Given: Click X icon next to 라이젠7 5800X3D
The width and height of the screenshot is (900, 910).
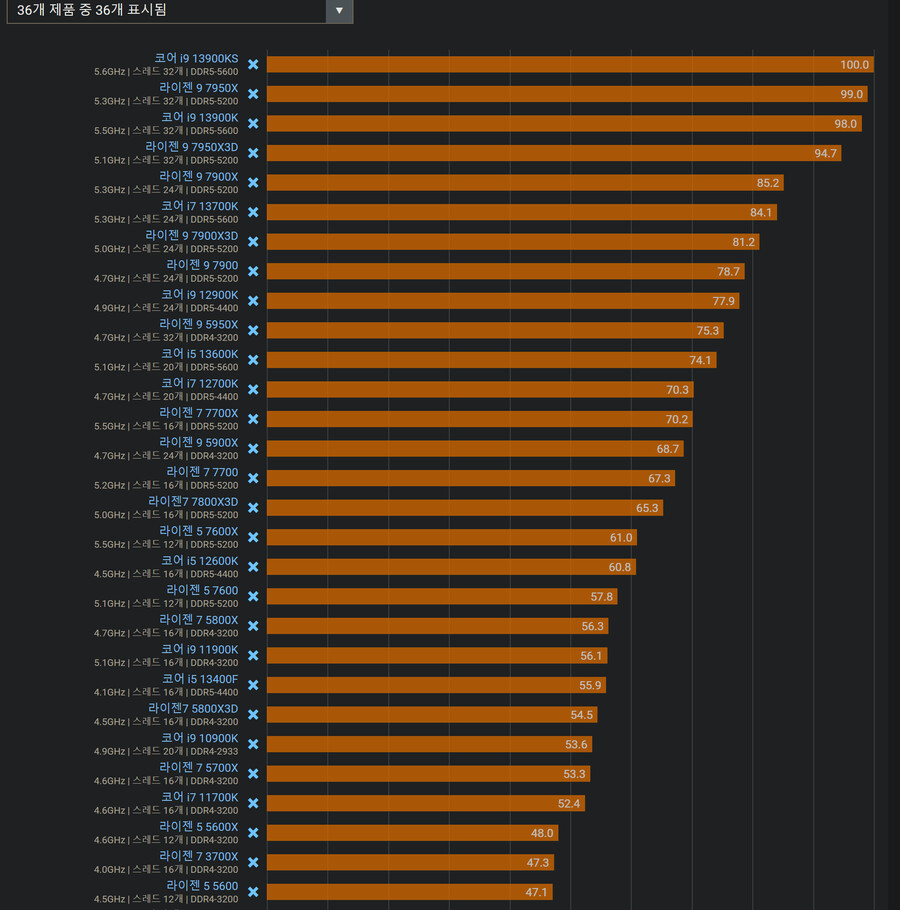Looking at the screenshot, I should (253, 715).
